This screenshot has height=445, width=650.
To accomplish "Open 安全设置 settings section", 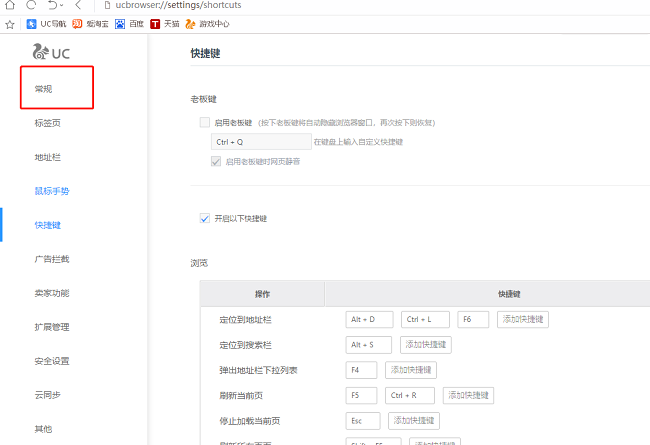I will click(52, 361).
